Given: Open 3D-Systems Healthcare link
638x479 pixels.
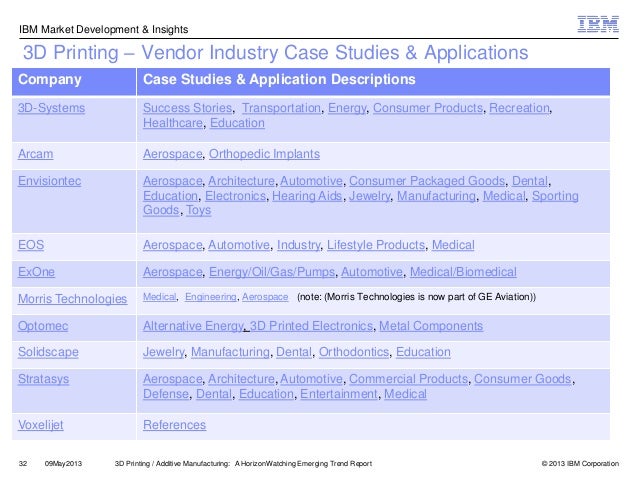Looking at the screenshot, I should 173,123.
